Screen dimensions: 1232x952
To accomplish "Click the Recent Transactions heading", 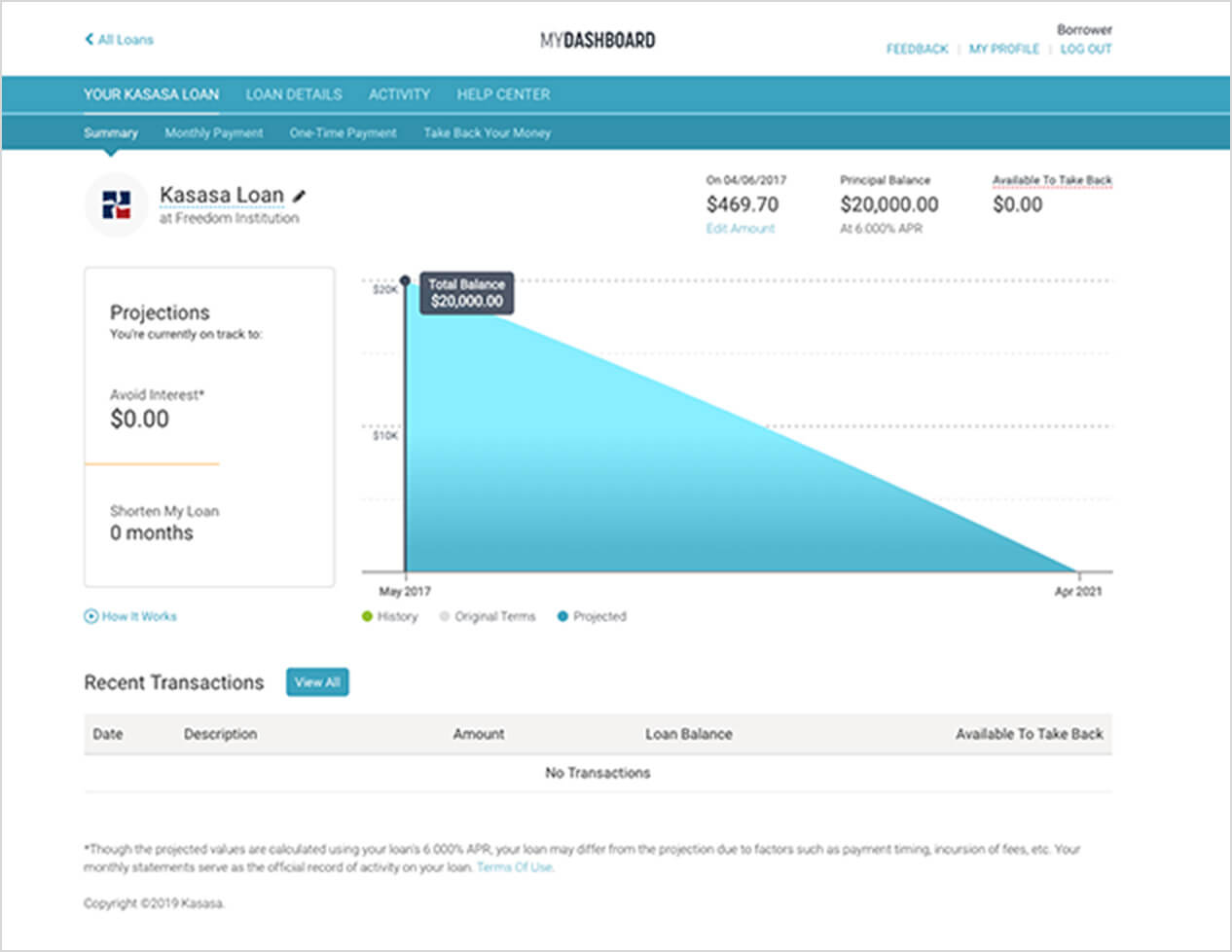I will point(174,682).
